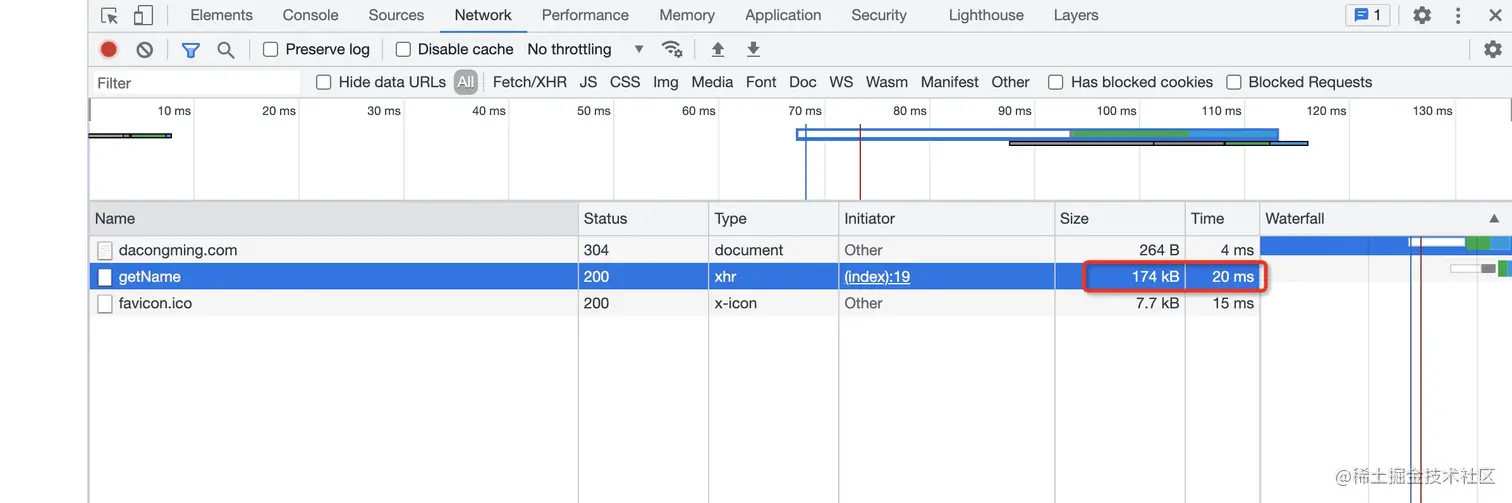Click the Filter text input field
This screenshot has width=1512, height=503.
pos(196,83)
